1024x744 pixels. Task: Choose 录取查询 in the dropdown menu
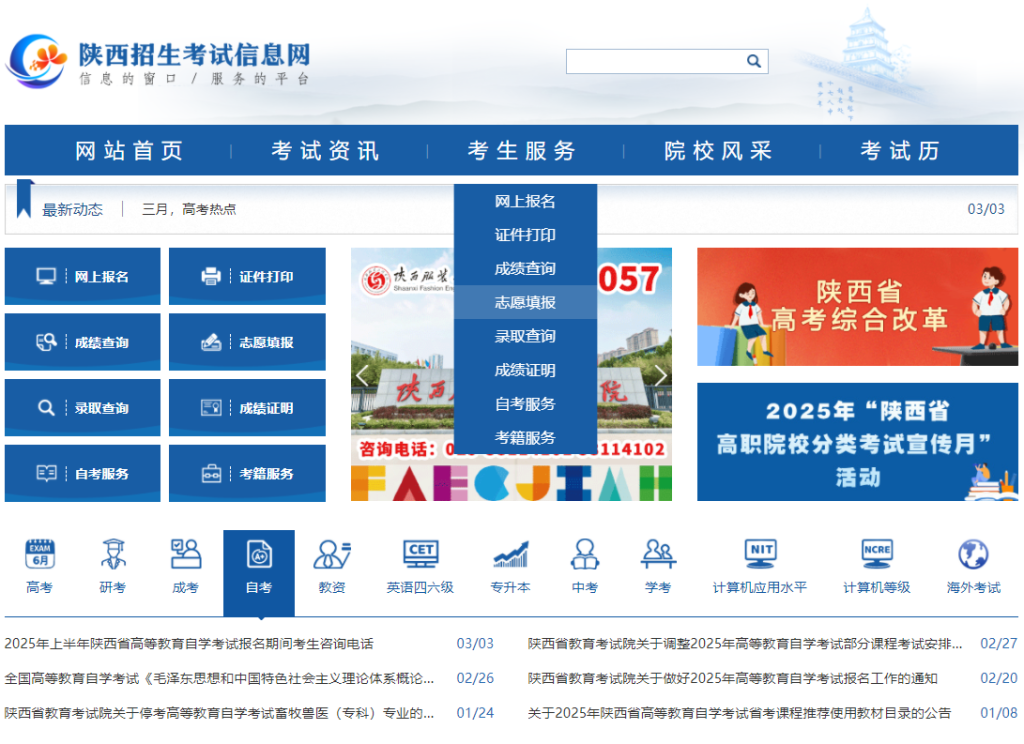point(525,336)
